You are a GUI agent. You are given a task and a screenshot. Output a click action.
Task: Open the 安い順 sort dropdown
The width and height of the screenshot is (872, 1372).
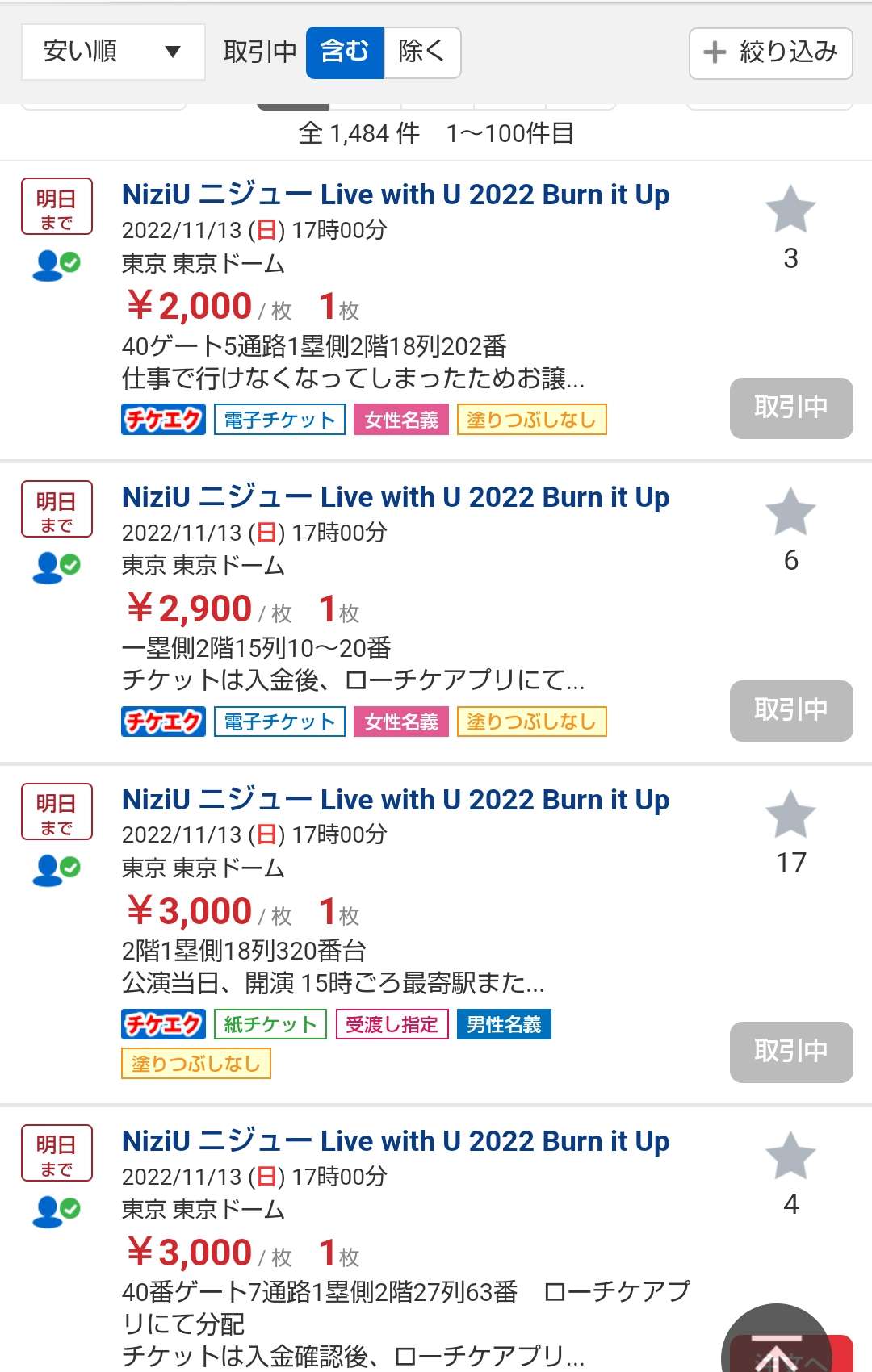point(112,52)
